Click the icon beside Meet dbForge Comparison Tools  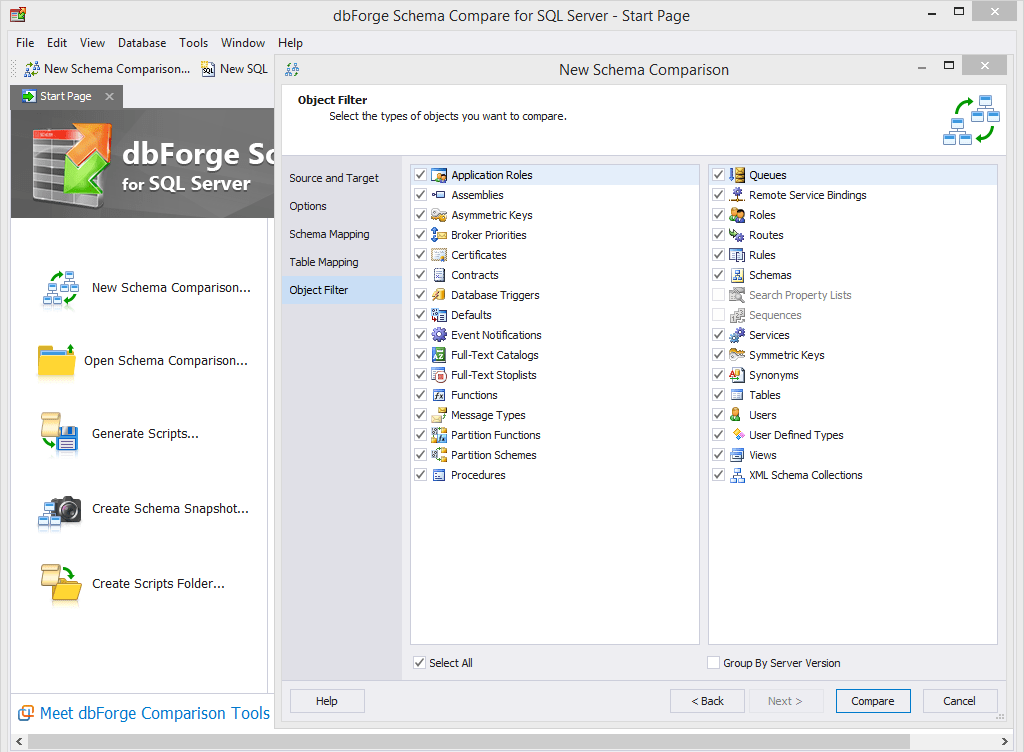25,713
